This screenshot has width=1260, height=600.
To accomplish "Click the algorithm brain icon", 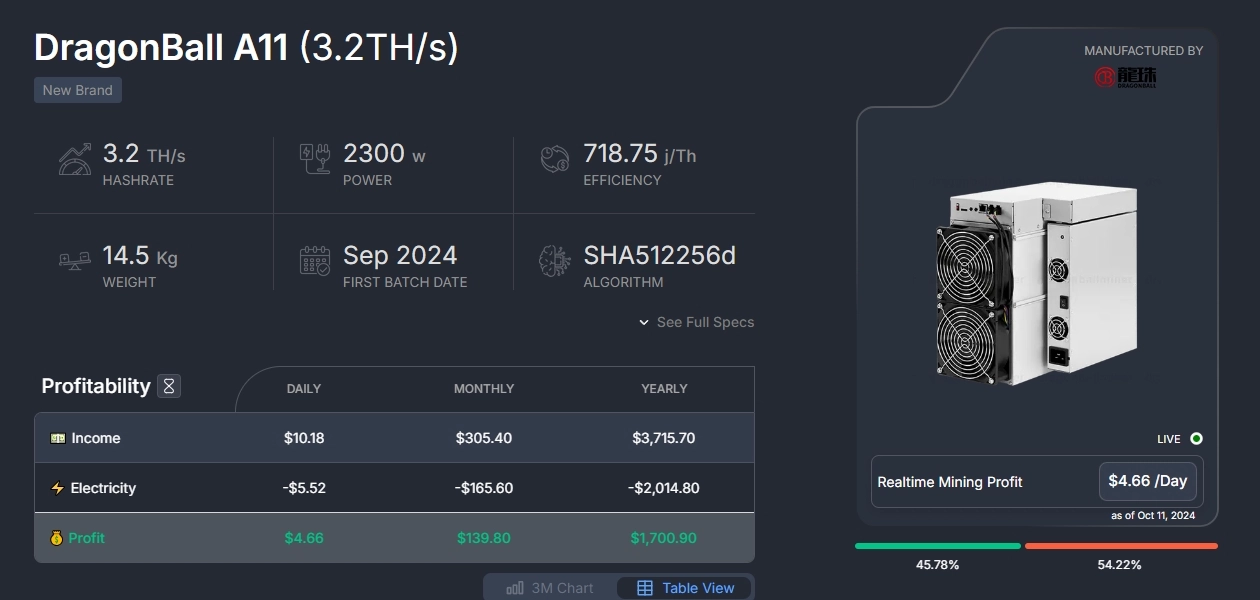I will pos(555,261).
